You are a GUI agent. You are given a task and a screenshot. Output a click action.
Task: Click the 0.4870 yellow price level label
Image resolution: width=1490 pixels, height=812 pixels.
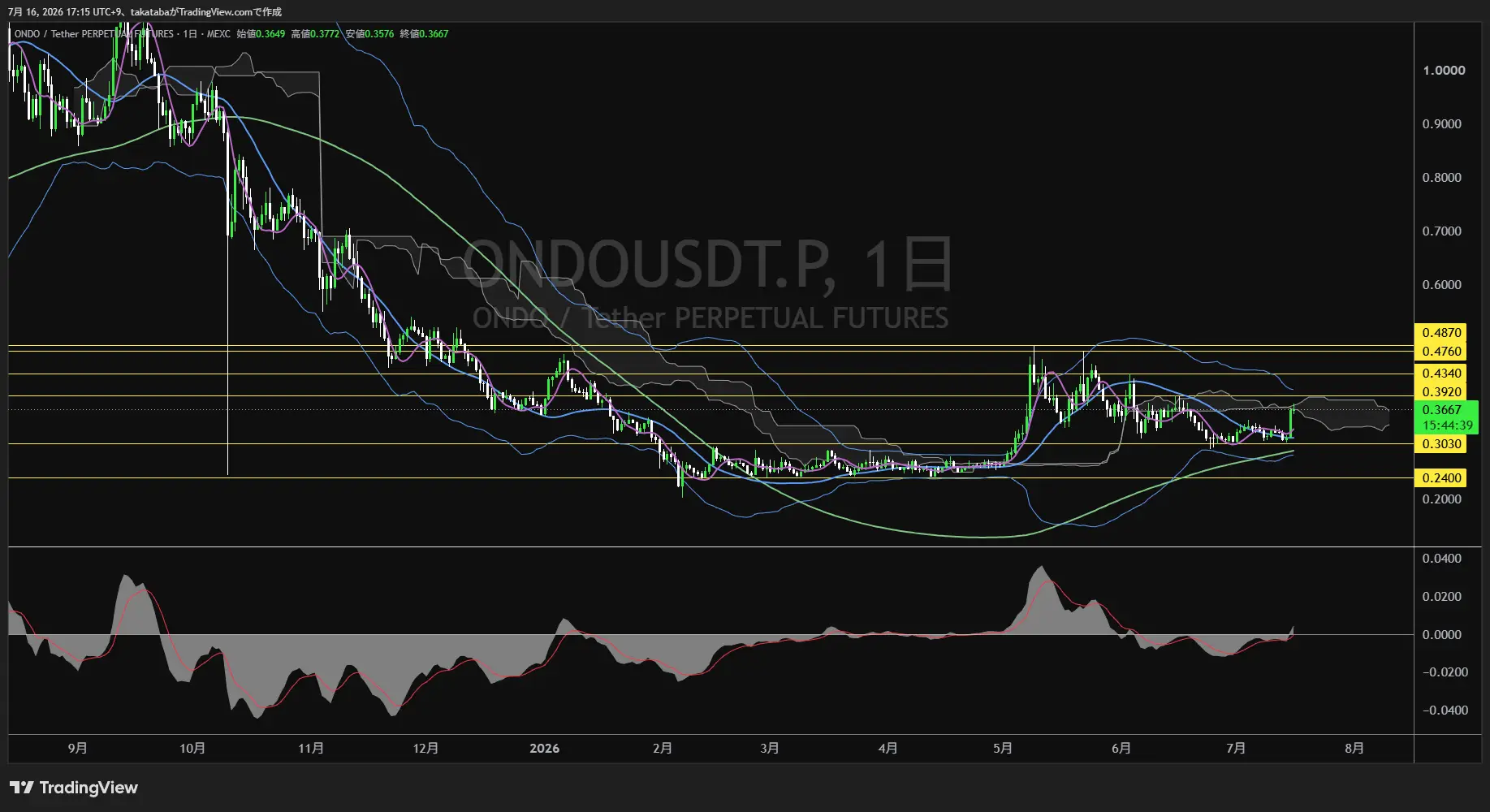coord(1441,333)
